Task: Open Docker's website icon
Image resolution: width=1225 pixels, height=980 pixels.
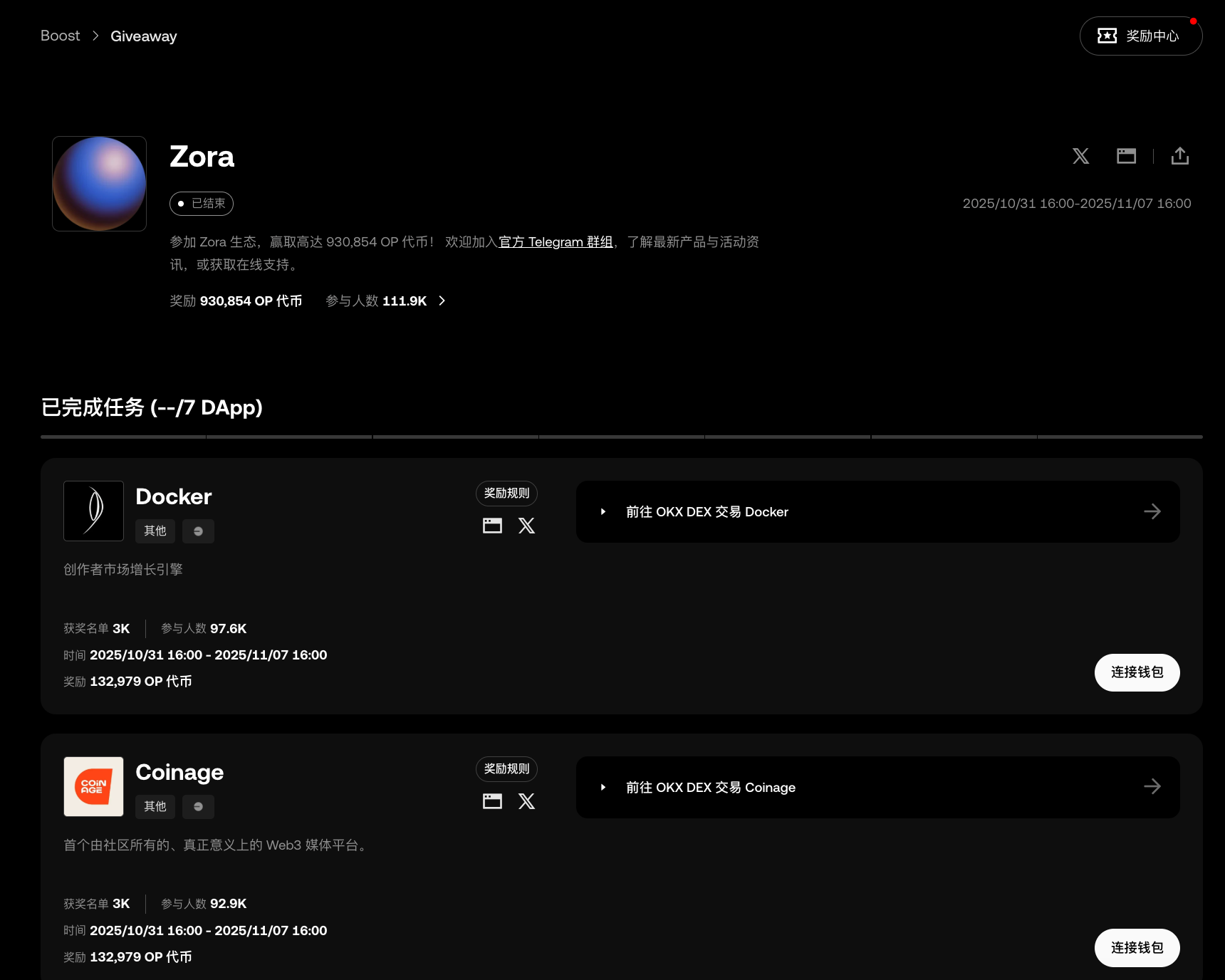Action: (x=492, y=526)
